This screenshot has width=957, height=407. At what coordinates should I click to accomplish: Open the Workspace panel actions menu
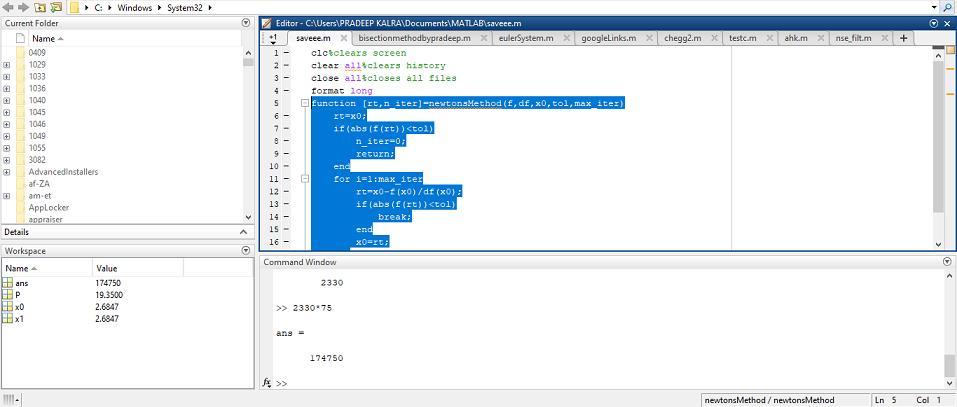click(x=246, y=250)
